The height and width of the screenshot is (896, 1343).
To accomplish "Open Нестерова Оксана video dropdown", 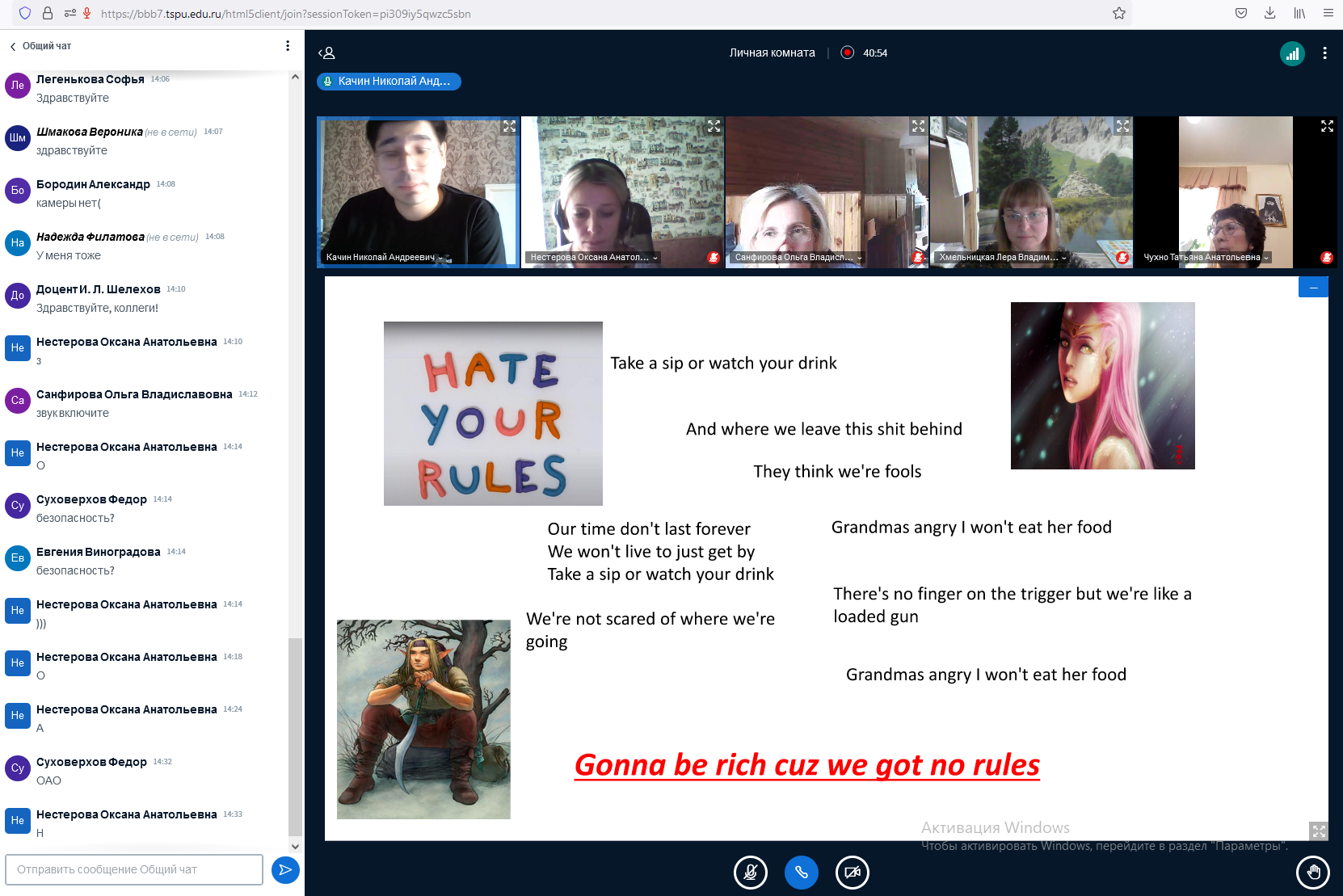I will click(x=594, y=258).
